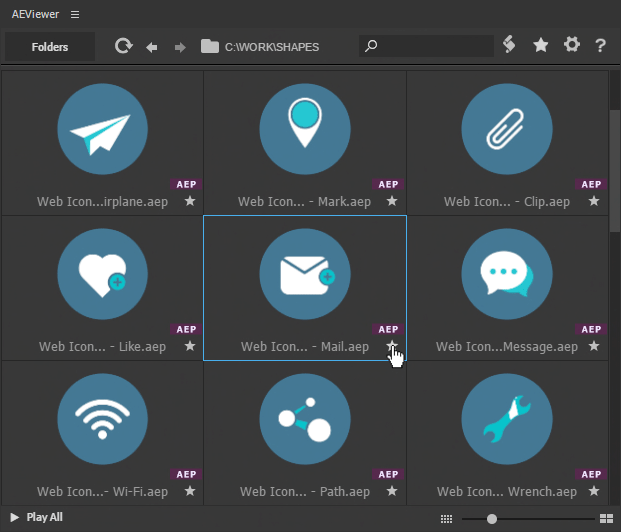Click AEP badge on the Like item

coord(186,329)
